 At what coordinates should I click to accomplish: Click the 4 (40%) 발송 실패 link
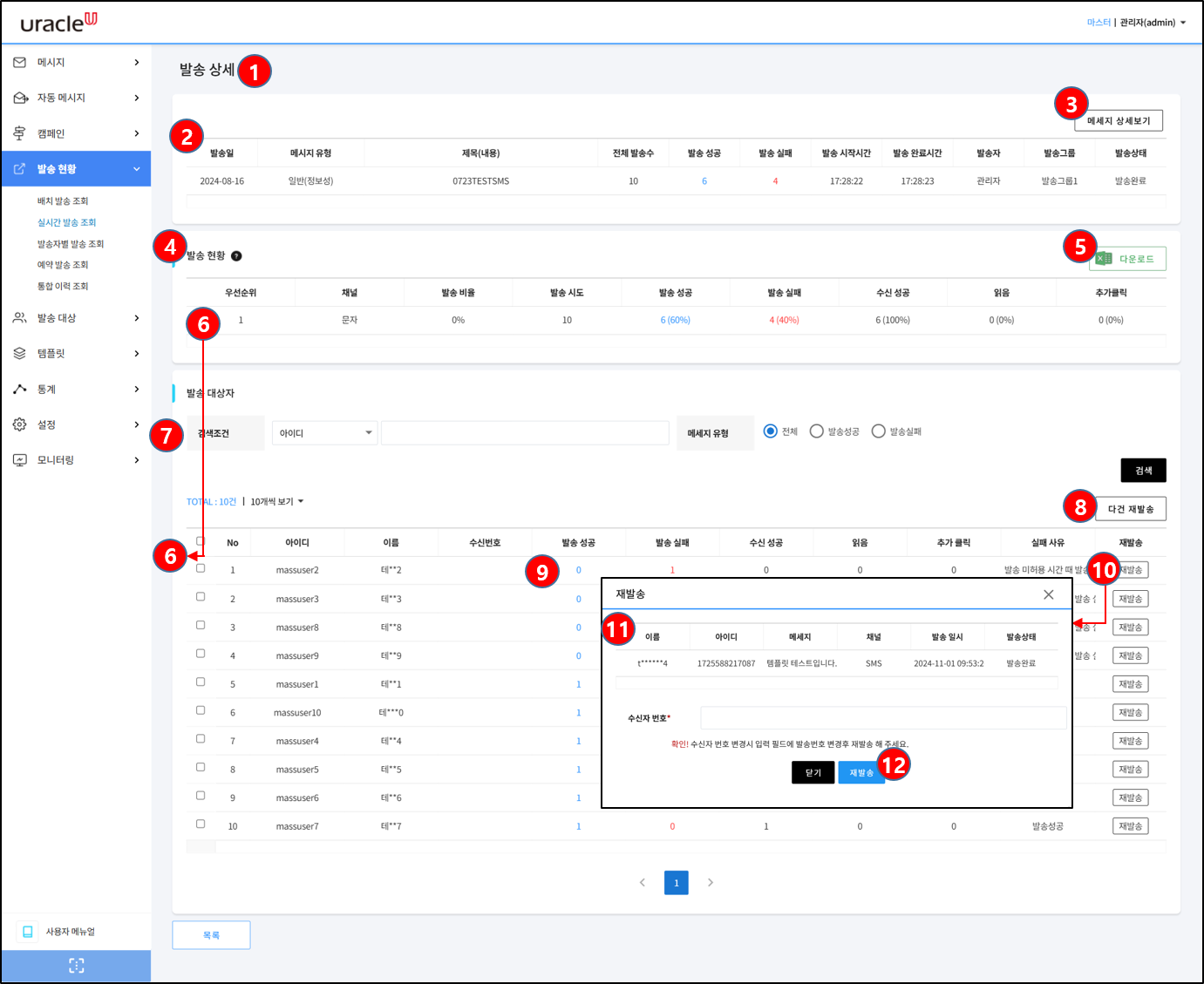pos(784,321)
